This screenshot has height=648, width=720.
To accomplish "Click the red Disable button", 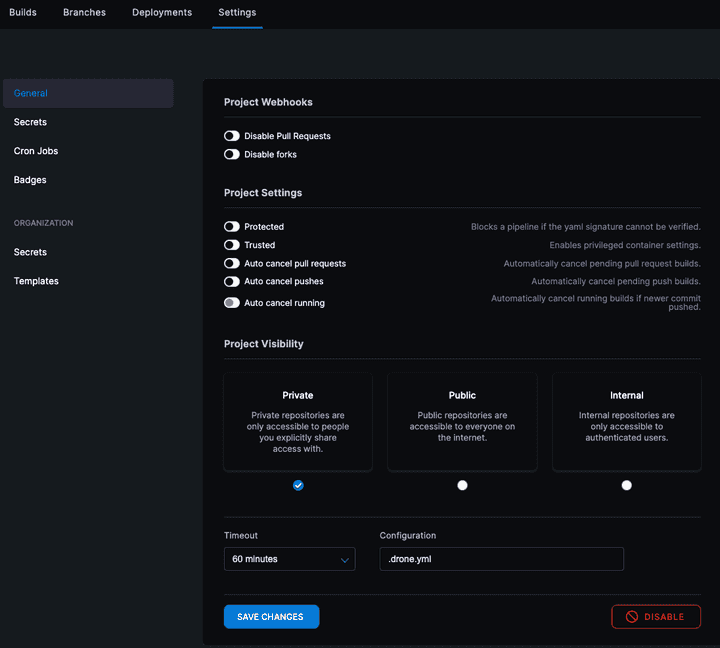I will coord(656,617).
